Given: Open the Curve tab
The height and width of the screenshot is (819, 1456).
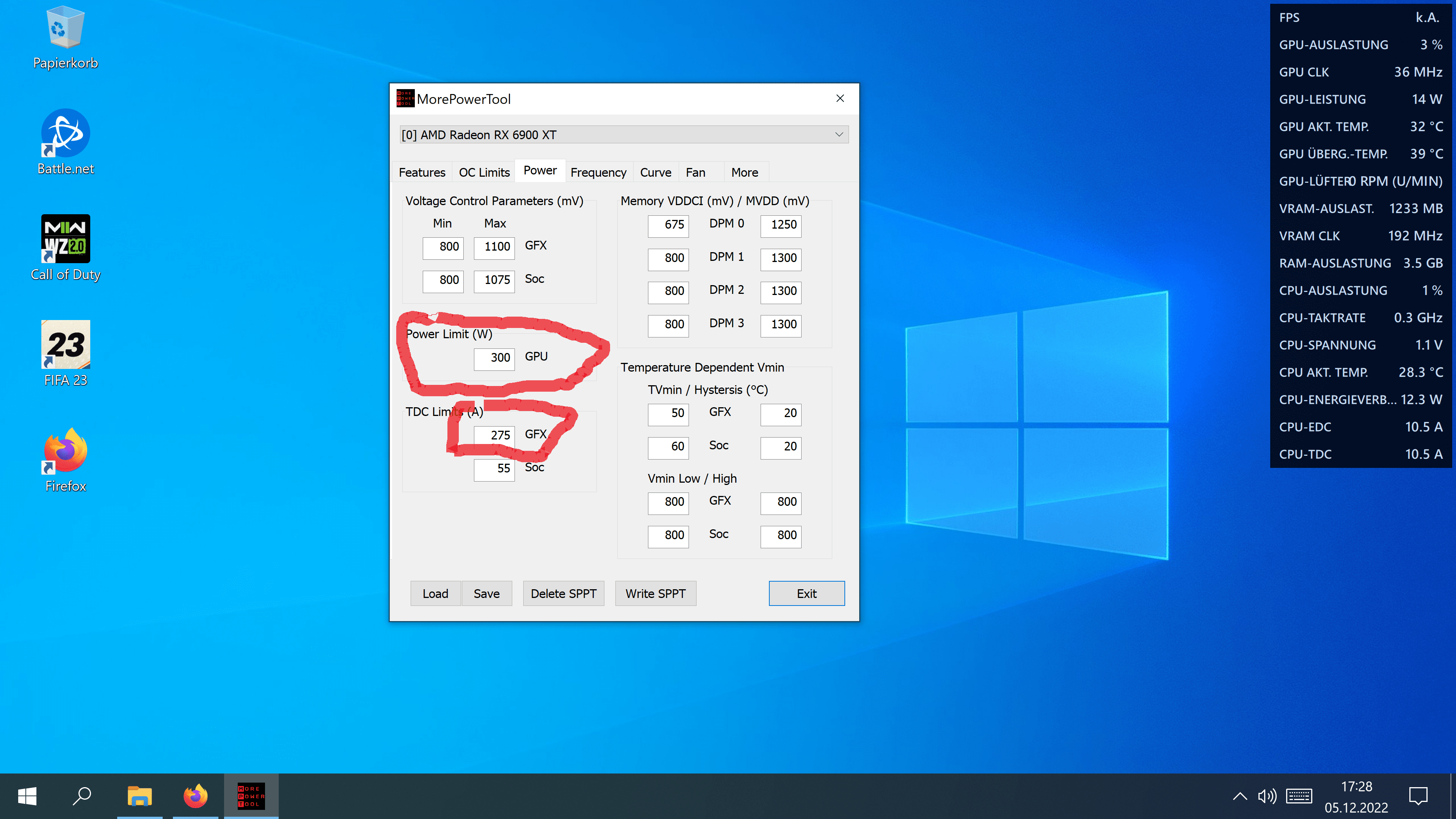Looking at the screenshot, I should coord(655,173).
